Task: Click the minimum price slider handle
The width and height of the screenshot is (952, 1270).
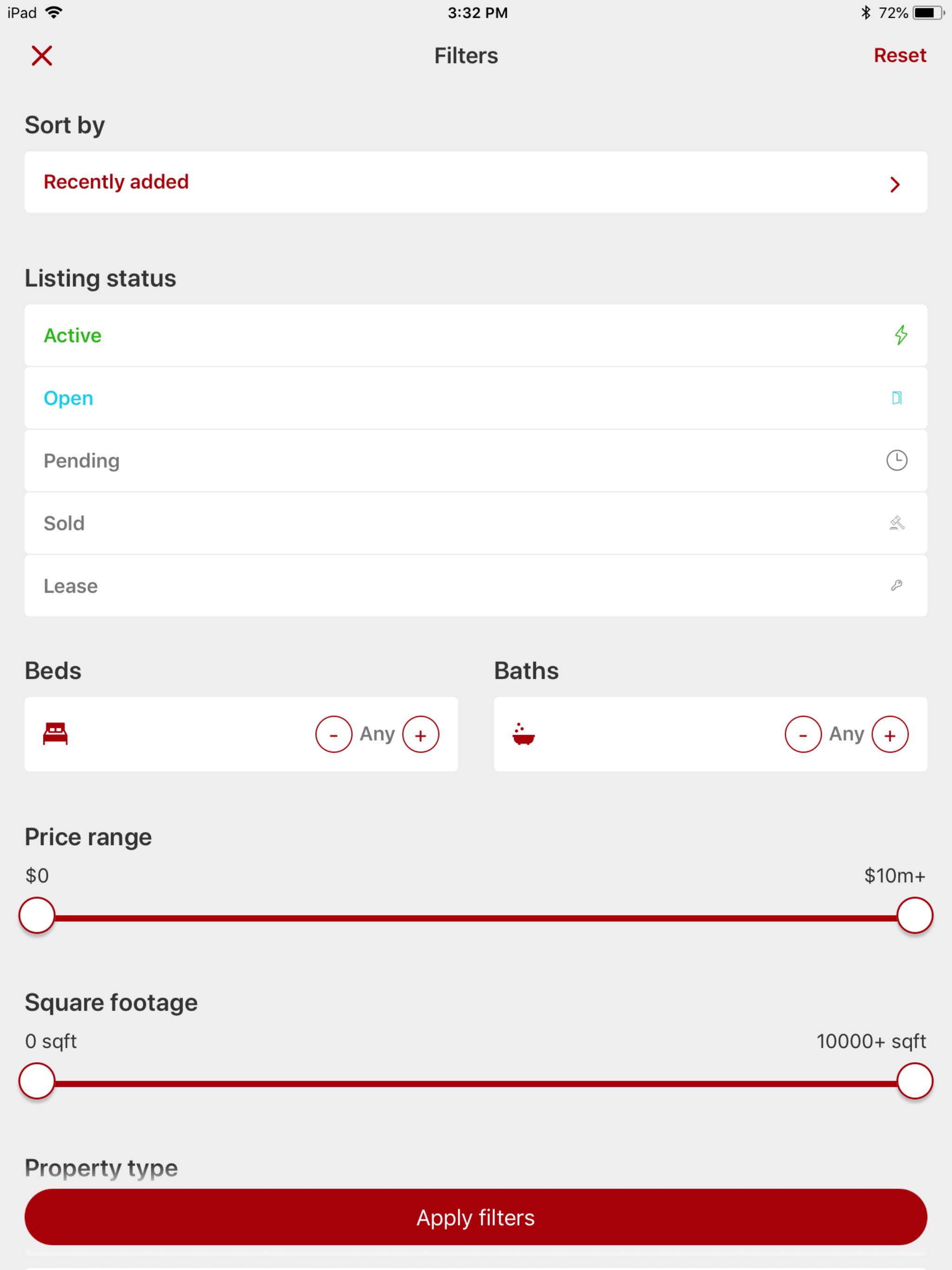Action: [x=37, y=915]
